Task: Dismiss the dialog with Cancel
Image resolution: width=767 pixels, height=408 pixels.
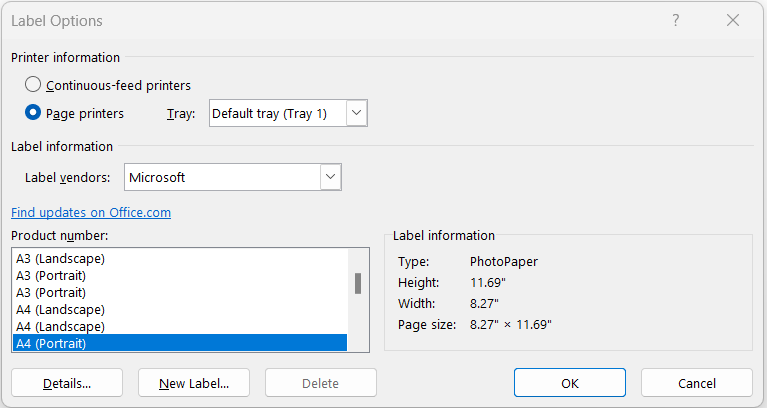Action: click(697, 383)
